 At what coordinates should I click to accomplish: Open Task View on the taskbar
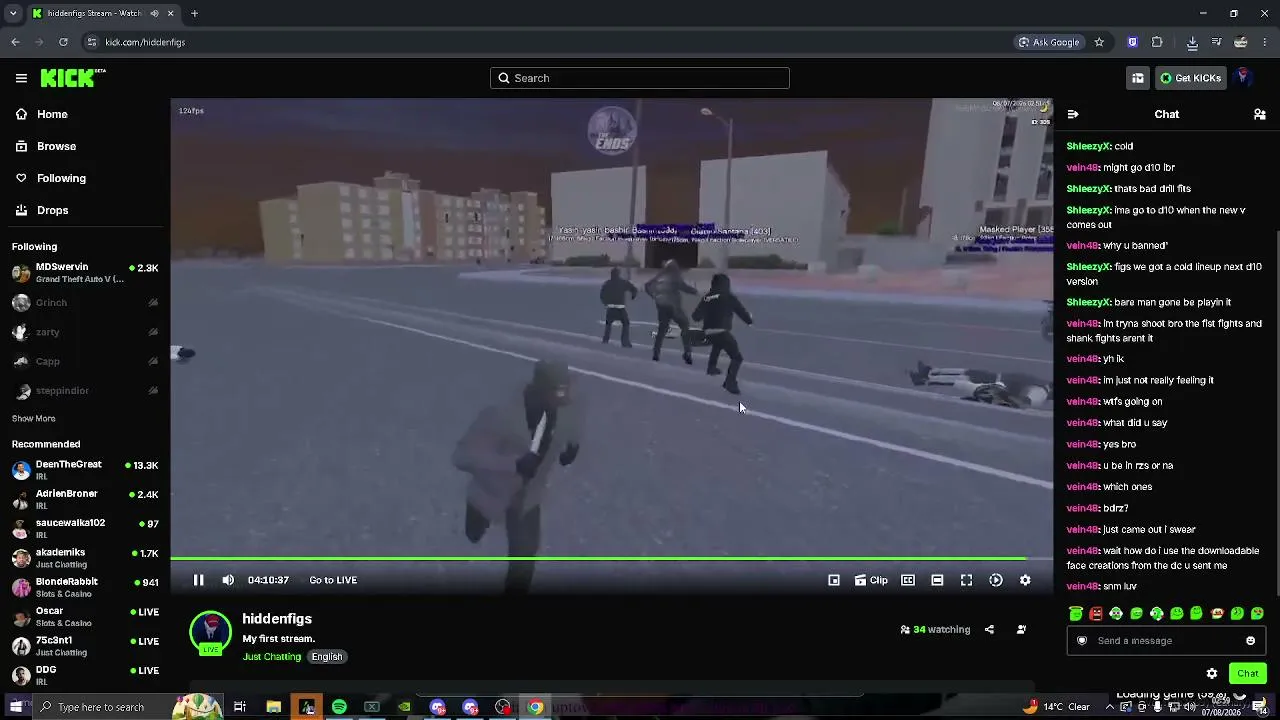[240, 707]
